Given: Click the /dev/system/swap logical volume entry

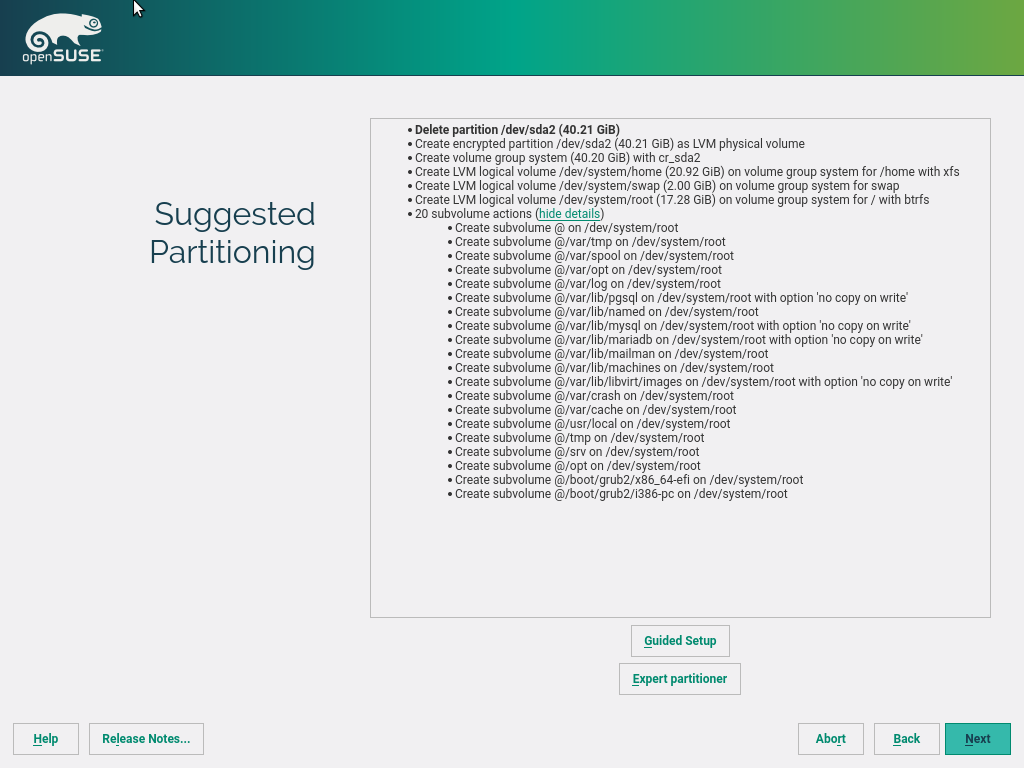Looking at the screenshot, I should [x=656, y=186].
